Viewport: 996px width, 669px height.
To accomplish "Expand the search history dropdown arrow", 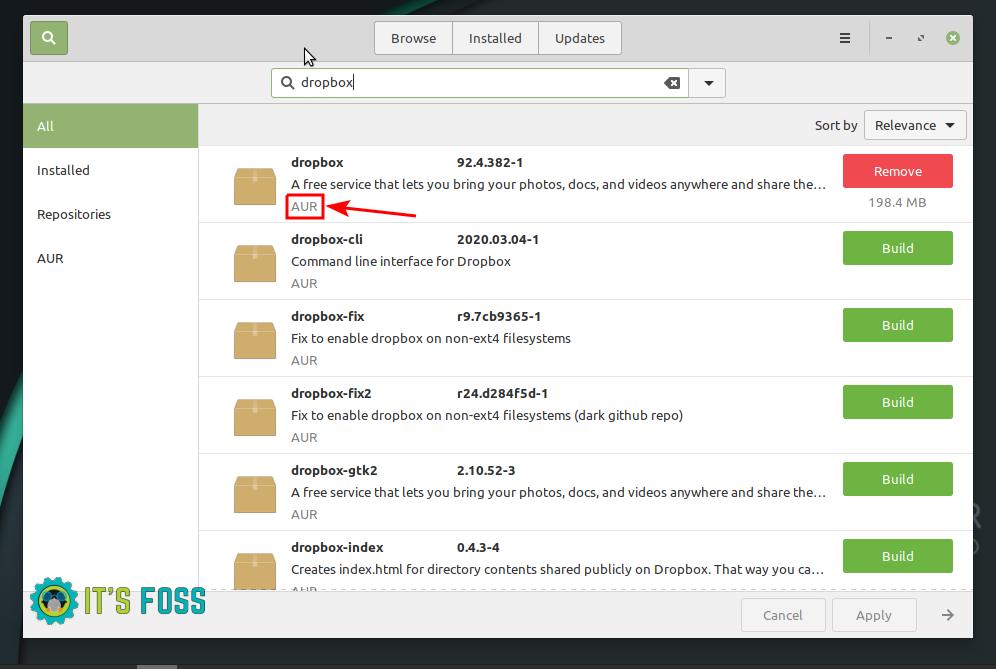I will tap(708, 83).
